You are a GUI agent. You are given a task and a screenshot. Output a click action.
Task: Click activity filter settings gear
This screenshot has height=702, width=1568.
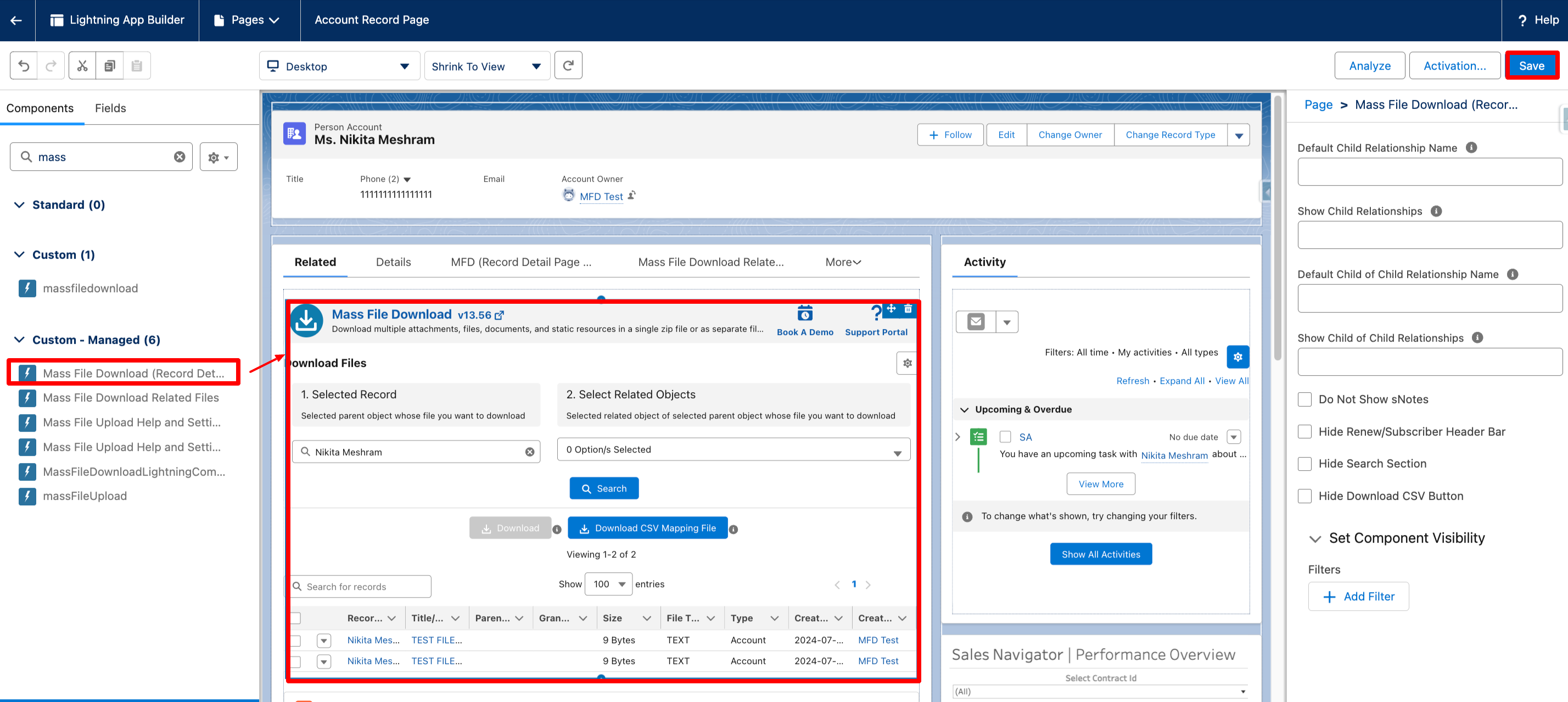point(1237,357)
